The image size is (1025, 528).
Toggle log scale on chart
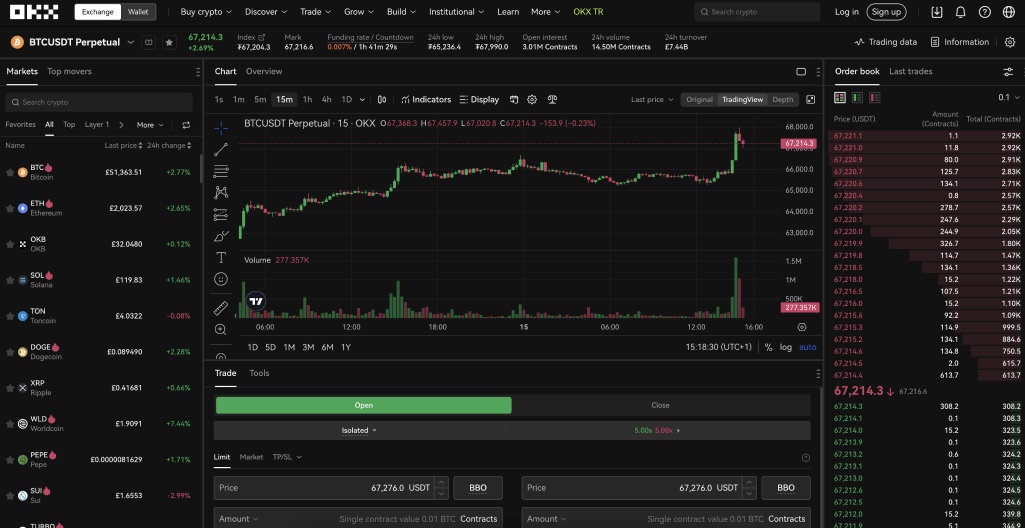(x=785, y=347)
